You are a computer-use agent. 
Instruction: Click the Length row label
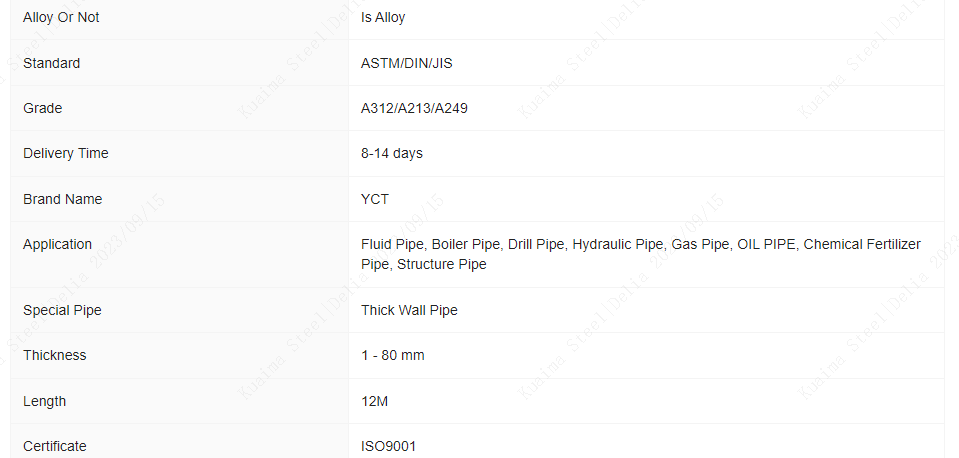tap(44, 402)
